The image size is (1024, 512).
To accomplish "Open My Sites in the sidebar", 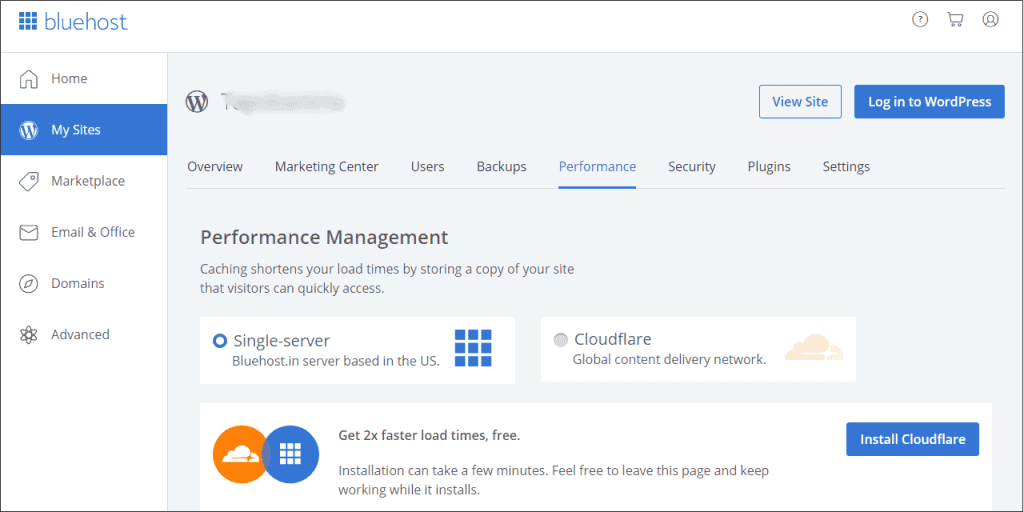I will tap(84, 129).
